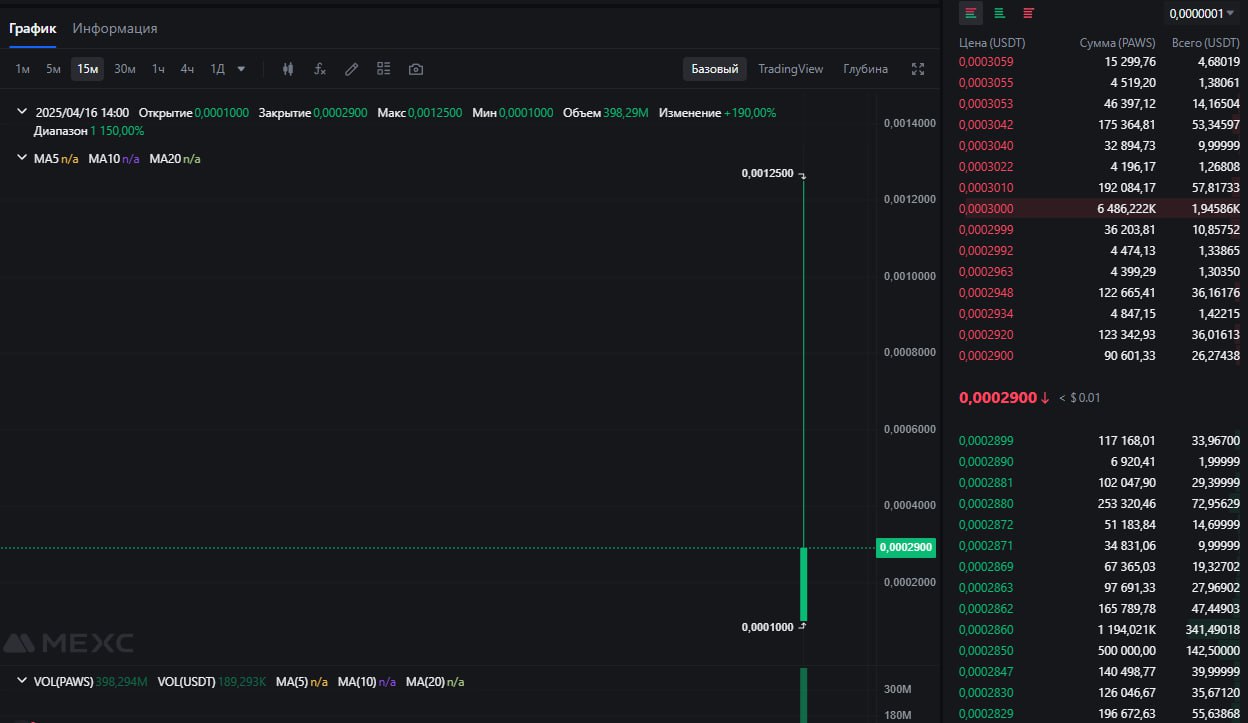Click the 0,0001000 low price marker
The height and width of the screenshot is (723, 1248).
pos(767,627)
